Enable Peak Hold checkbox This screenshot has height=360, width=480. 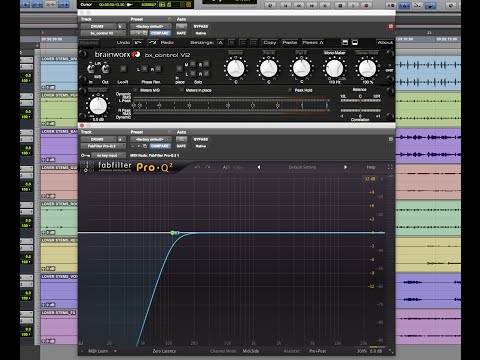[x=290, y=90]
